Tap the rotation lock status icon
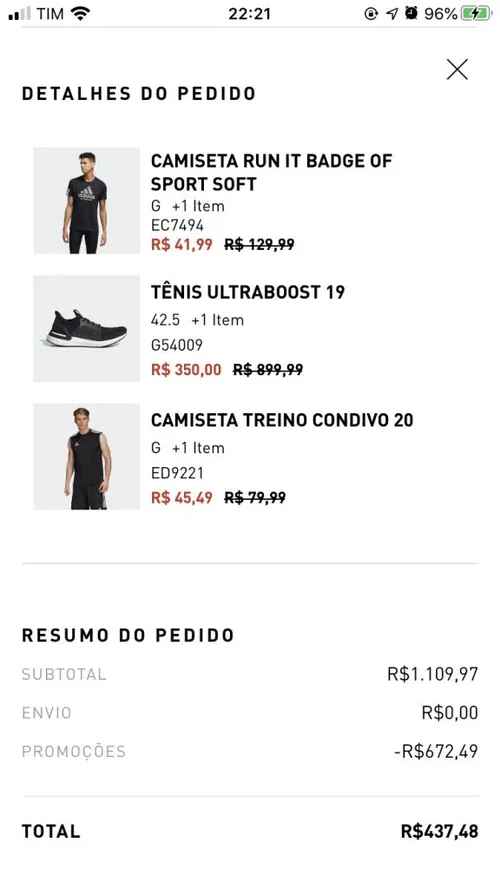 coord(371,14)
